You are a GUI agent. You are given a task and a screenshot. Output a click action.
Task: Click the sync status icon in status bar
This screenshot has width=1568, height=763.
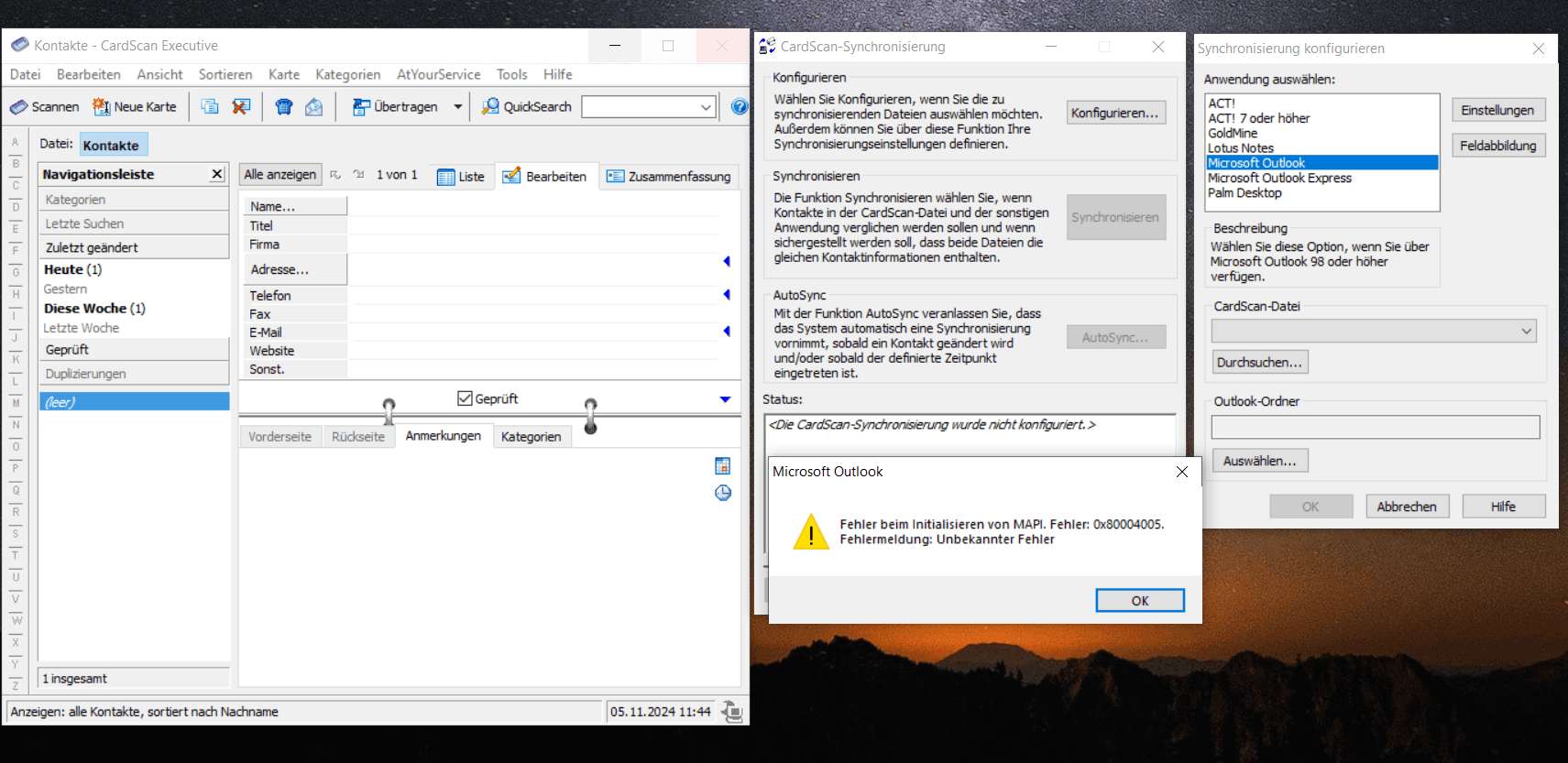(x=731, y=712)
